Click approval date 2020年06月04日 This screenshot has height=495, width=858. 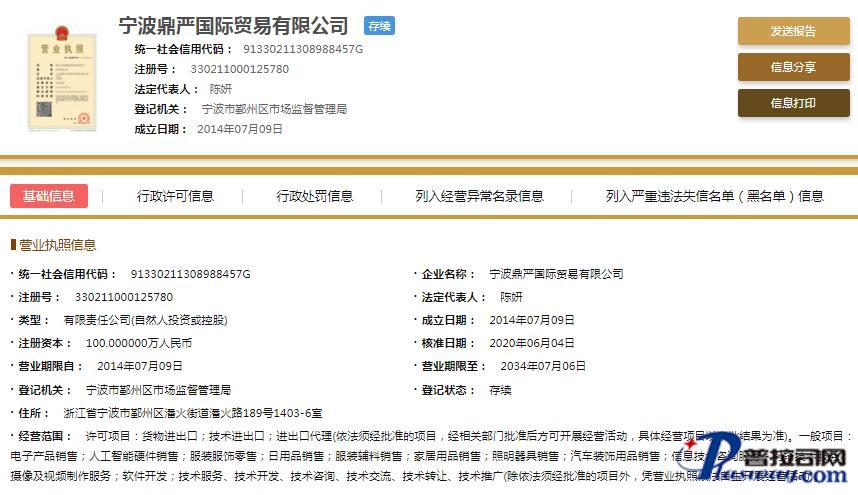[x=532, y=343]
